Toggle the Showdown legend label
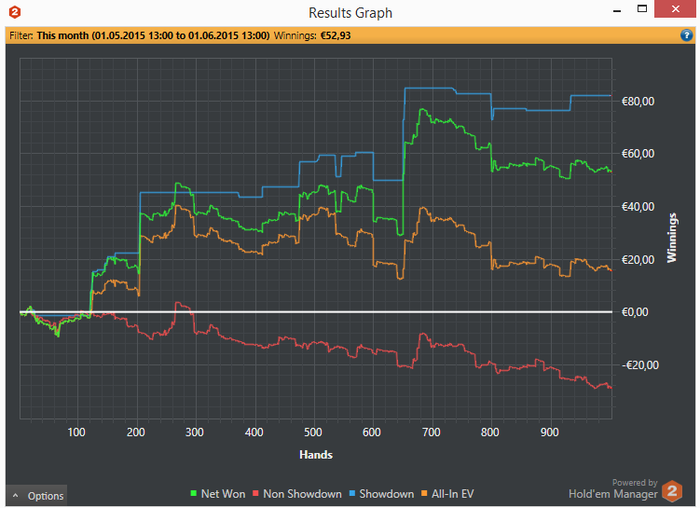This screenshot has width=700, height=508. [386, 494]
